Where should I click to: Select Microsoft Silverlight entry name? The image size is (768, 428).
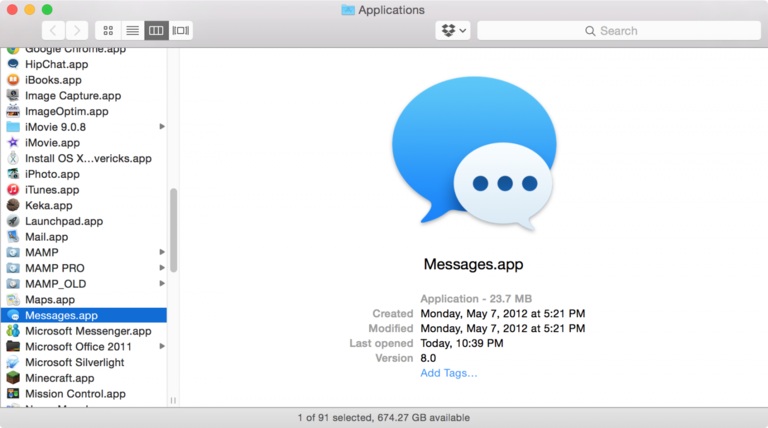[x=74, y=362]
